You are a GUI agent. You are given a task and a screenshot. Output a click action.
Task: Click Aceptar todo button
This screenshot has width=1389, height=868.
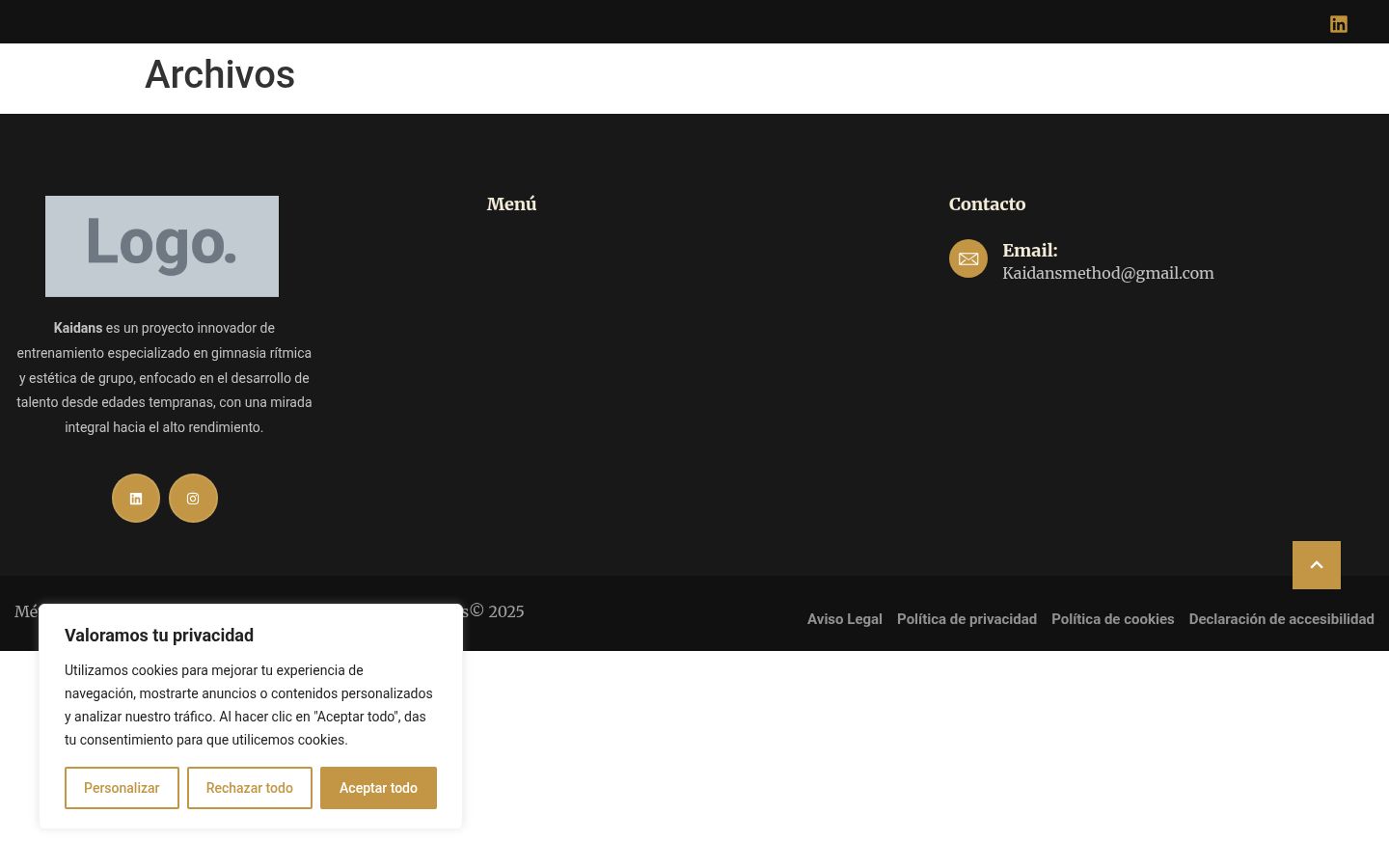click(378, 788)
